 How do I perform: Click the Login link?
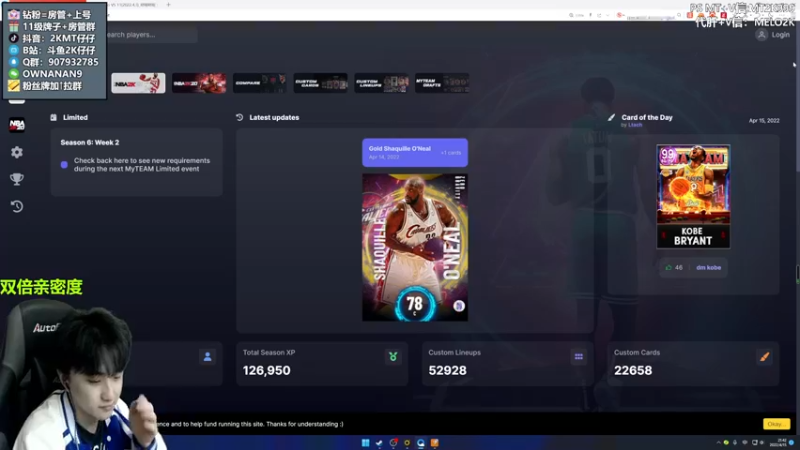click(x=780, y=35)
